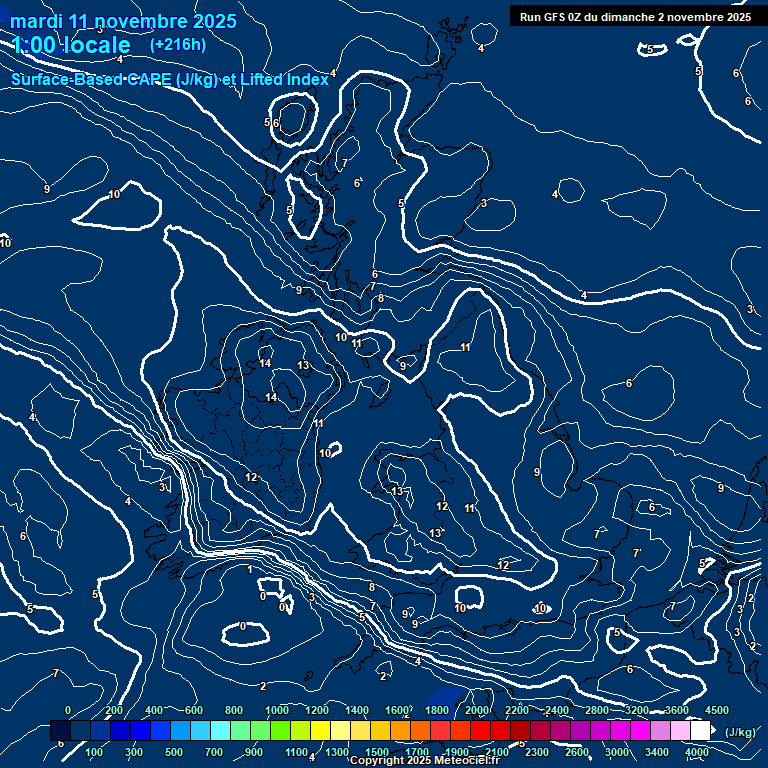Click the '1000' legend value

click(277, 710)
